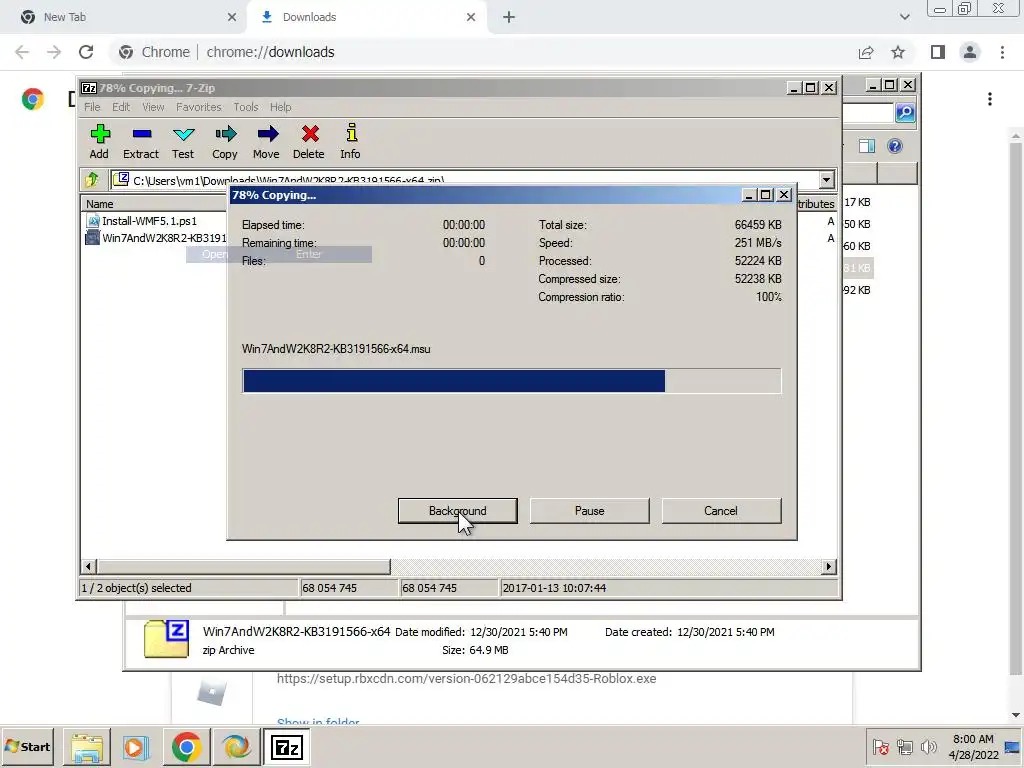Open the Windows Start menu
Screen dimensions: 1024x768
[x=28, y=746]
